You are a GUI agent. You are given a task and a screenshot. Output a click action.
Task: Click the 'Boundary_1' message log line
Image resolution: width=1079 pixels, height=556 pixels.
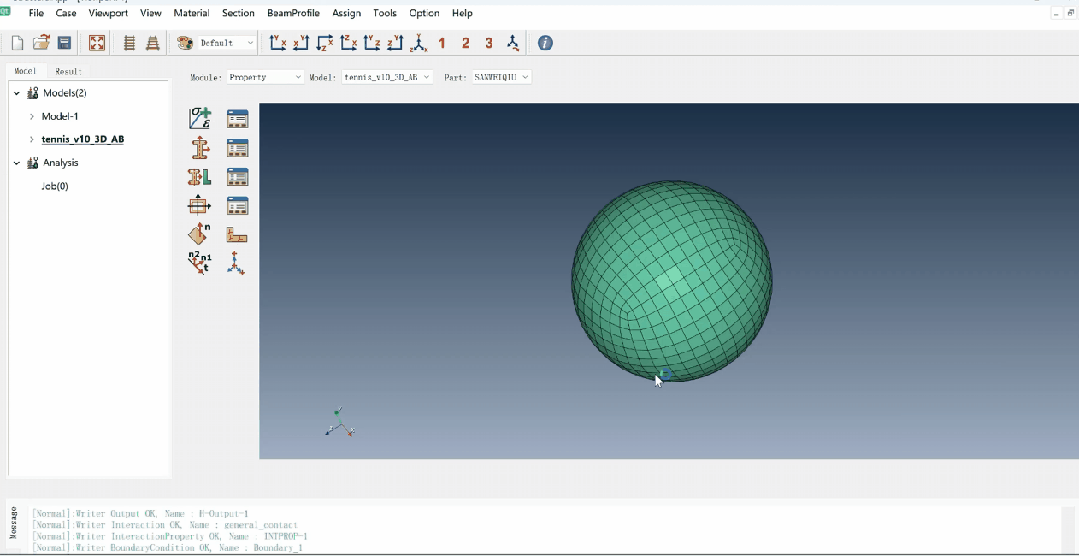[167, 548]
